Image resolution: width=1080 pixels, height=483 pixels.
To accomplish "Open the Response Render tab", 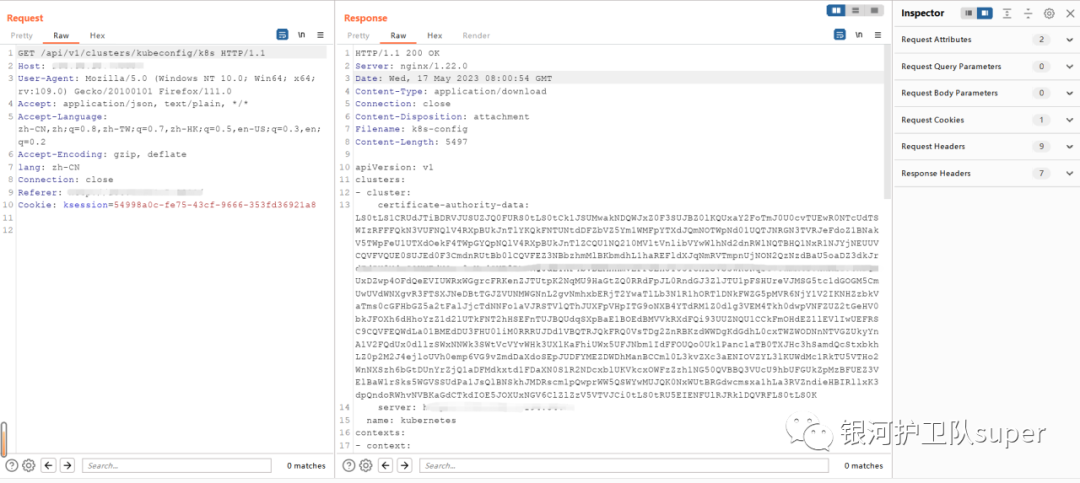I will click(x=476, y=35).
